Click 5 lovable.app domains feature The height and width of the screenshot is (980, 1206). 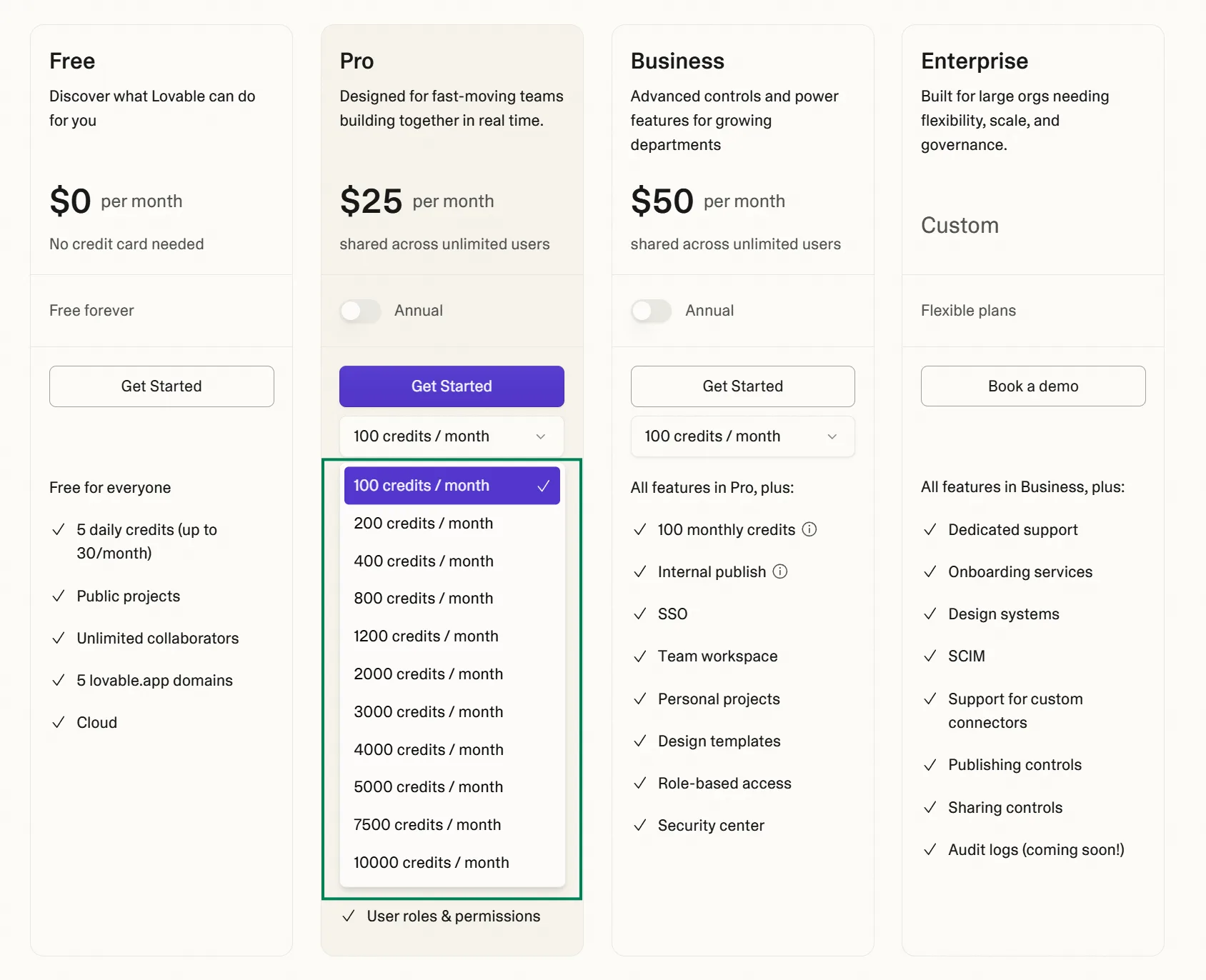click(154, 681)
